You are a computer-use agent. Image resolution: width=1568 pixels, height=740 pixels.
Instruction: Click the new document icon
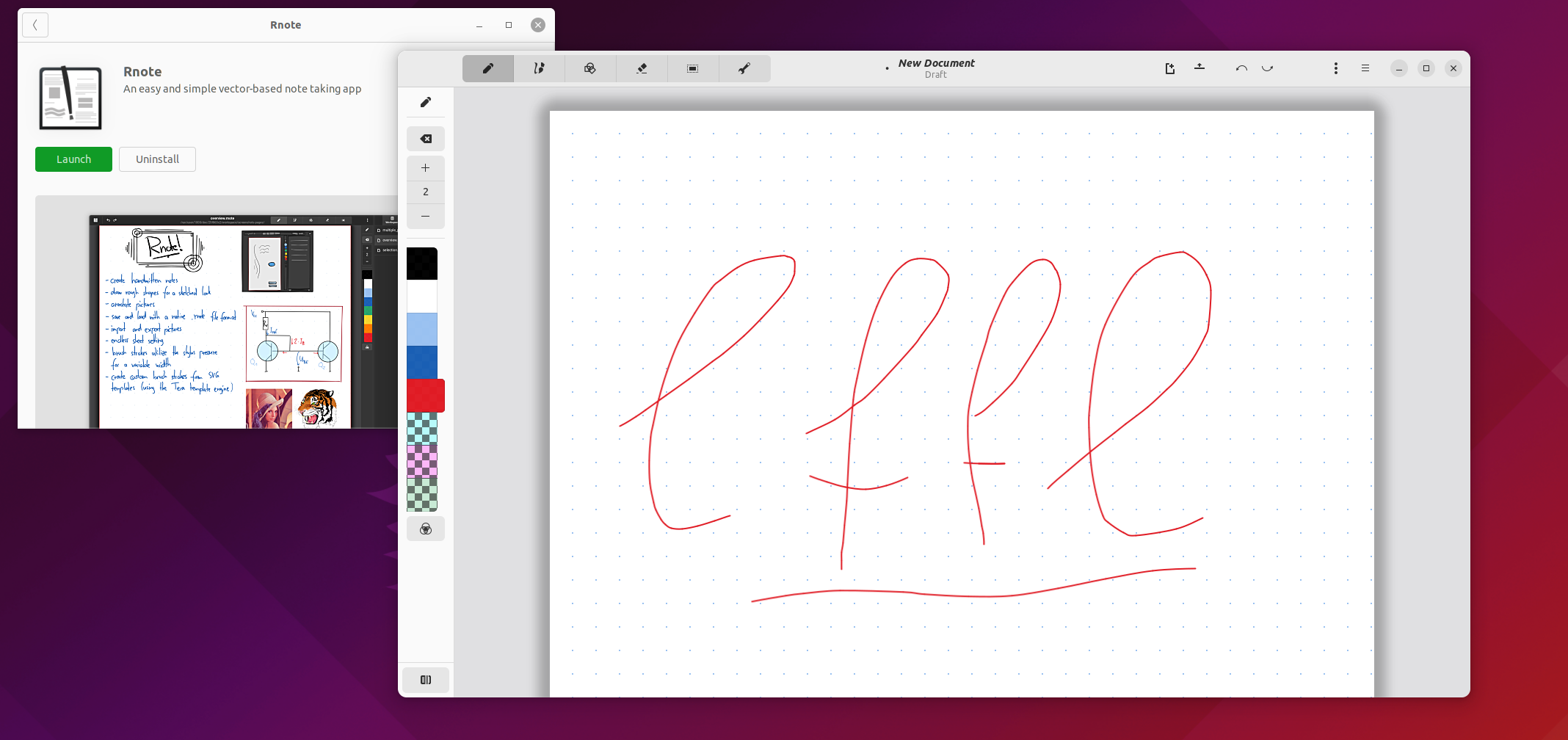pyautogui.click(x=1169, y=68)
